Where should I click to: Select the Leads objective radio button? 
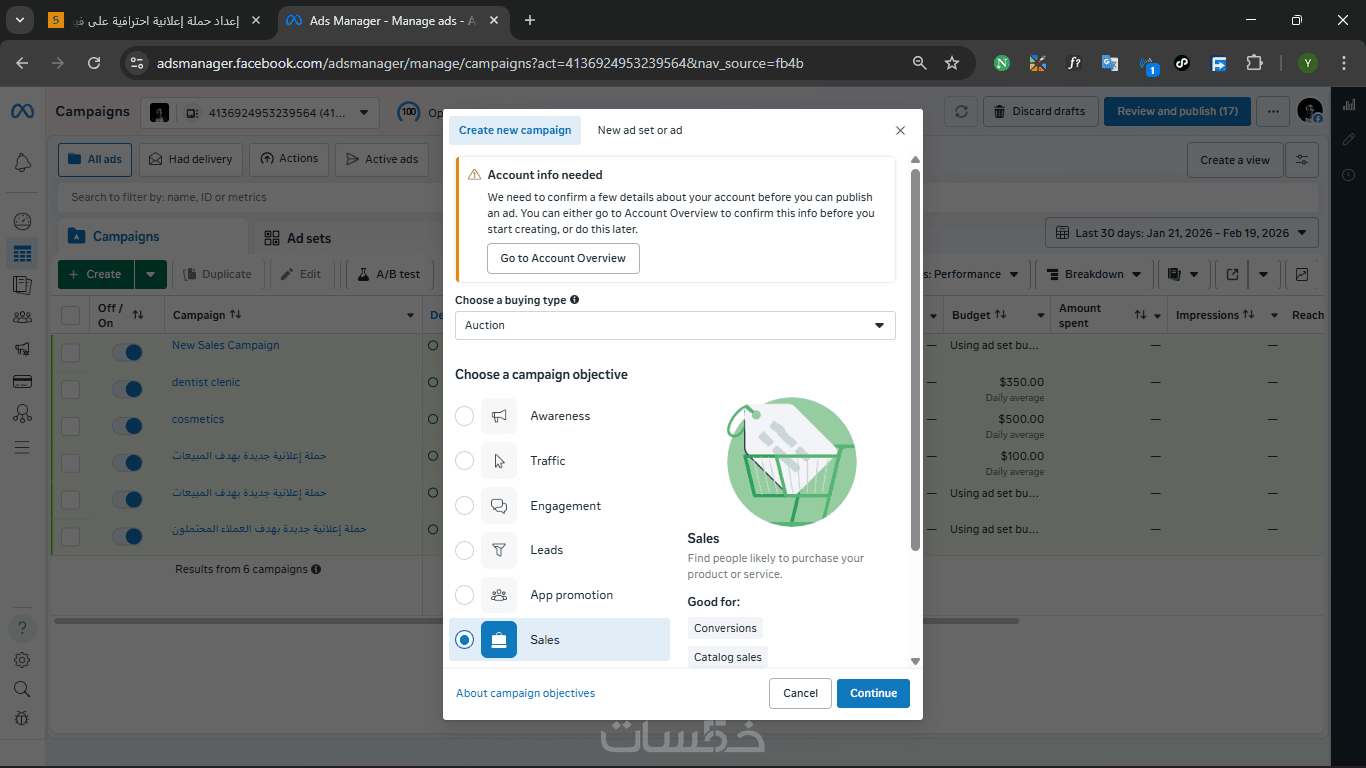464,550
